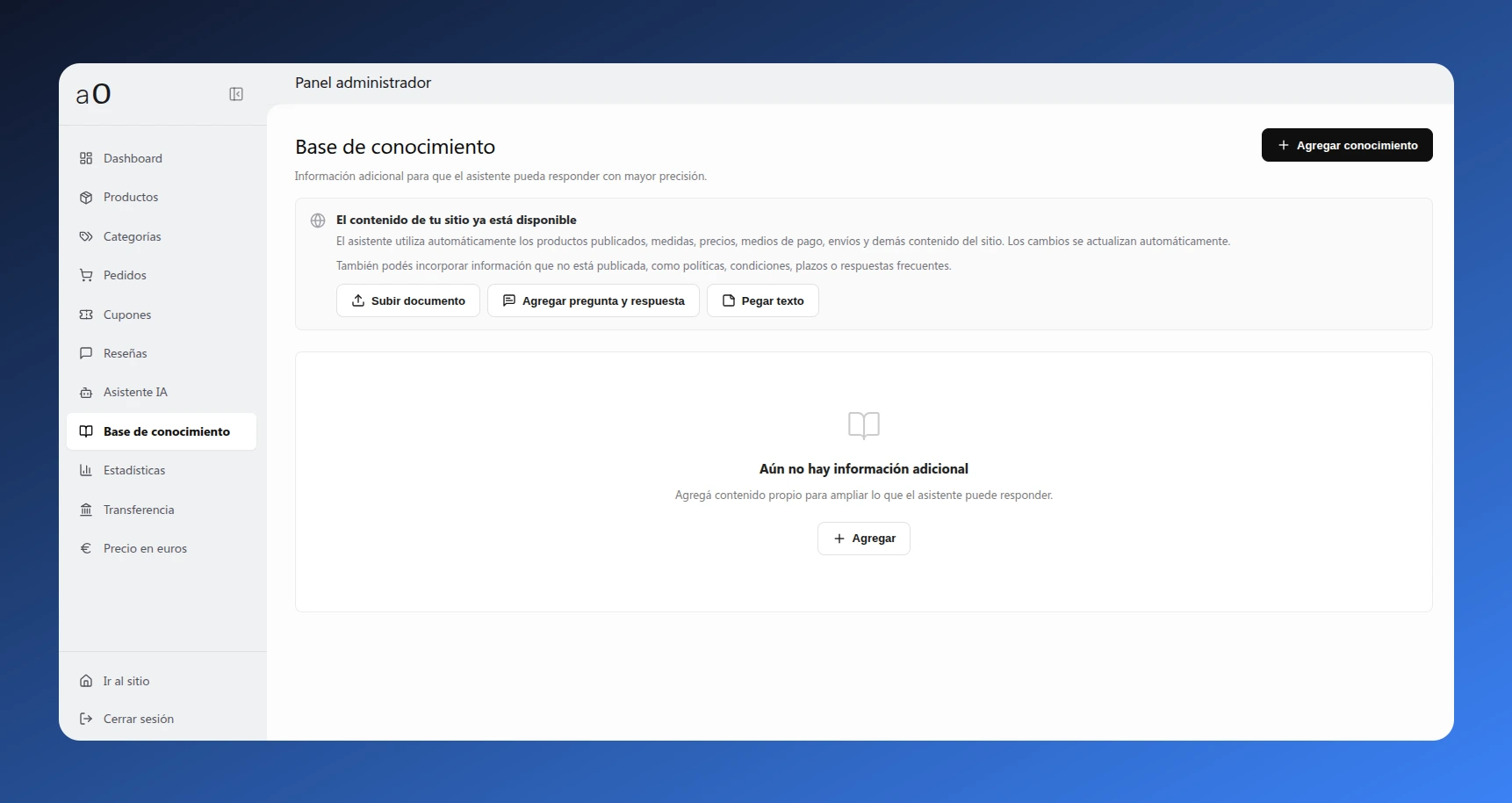This screenshot has width=1512, height=803.
Task: Open Categorías in the sidebar
Action: click(162, 236)
